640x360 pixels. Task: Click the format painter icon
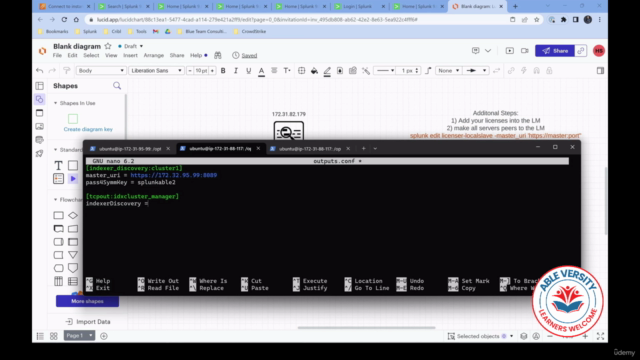coord(67,71)
